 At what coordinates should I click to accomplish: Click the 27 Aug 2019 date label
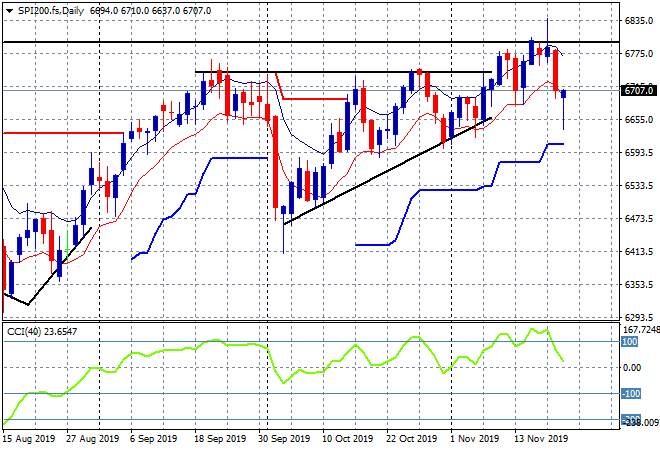(x=93, y=439)
